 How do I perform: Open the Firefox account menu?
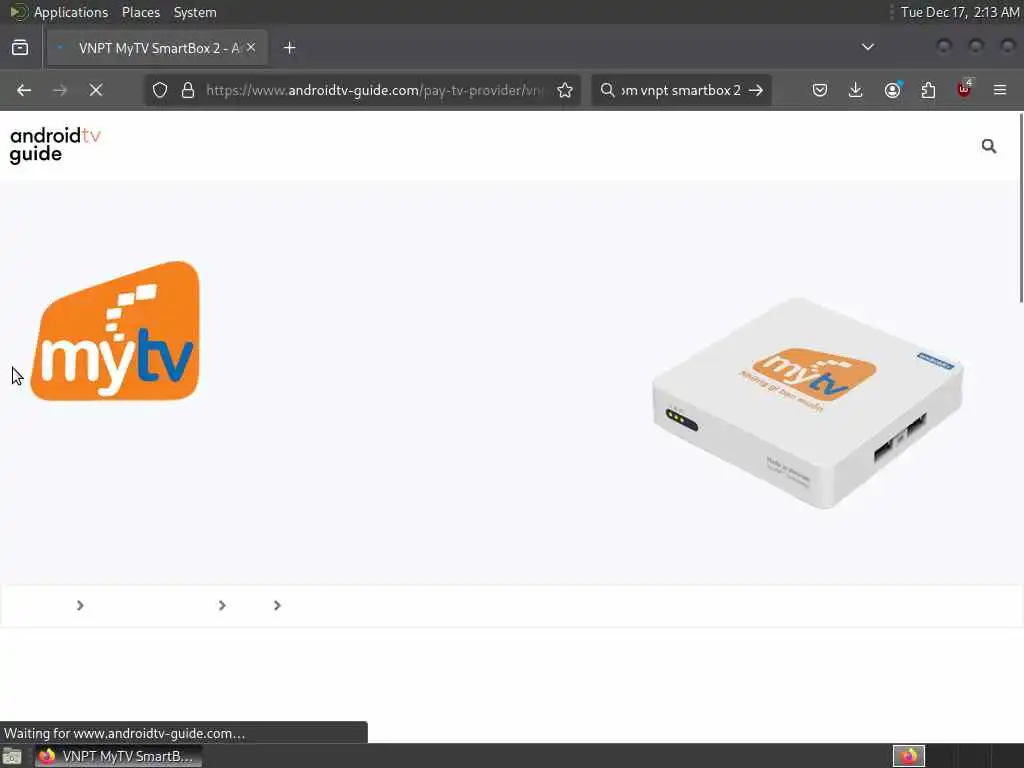tap(892, 90)
